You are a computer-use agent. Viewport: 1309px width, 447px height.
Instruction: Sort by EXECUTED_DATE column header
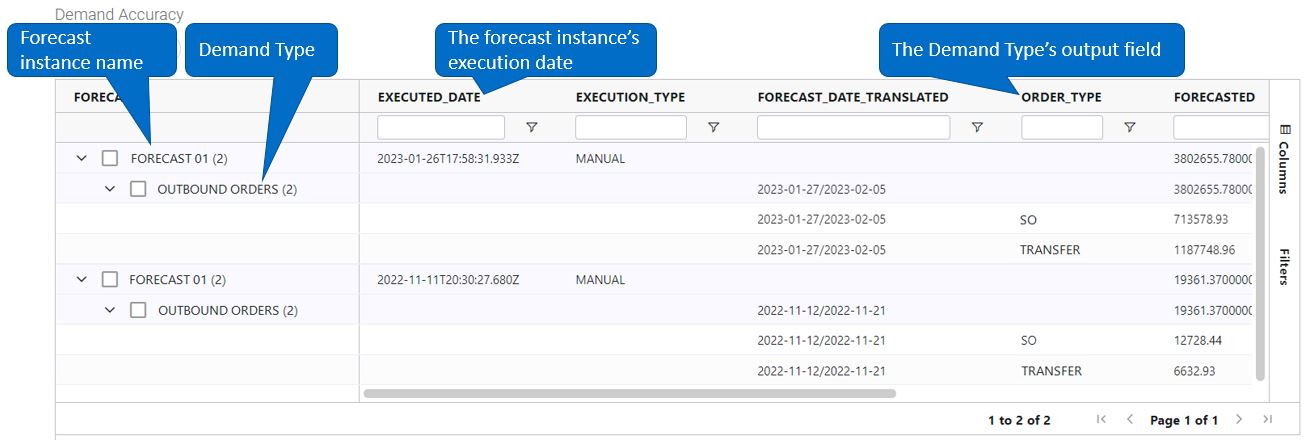click(429, 97)
